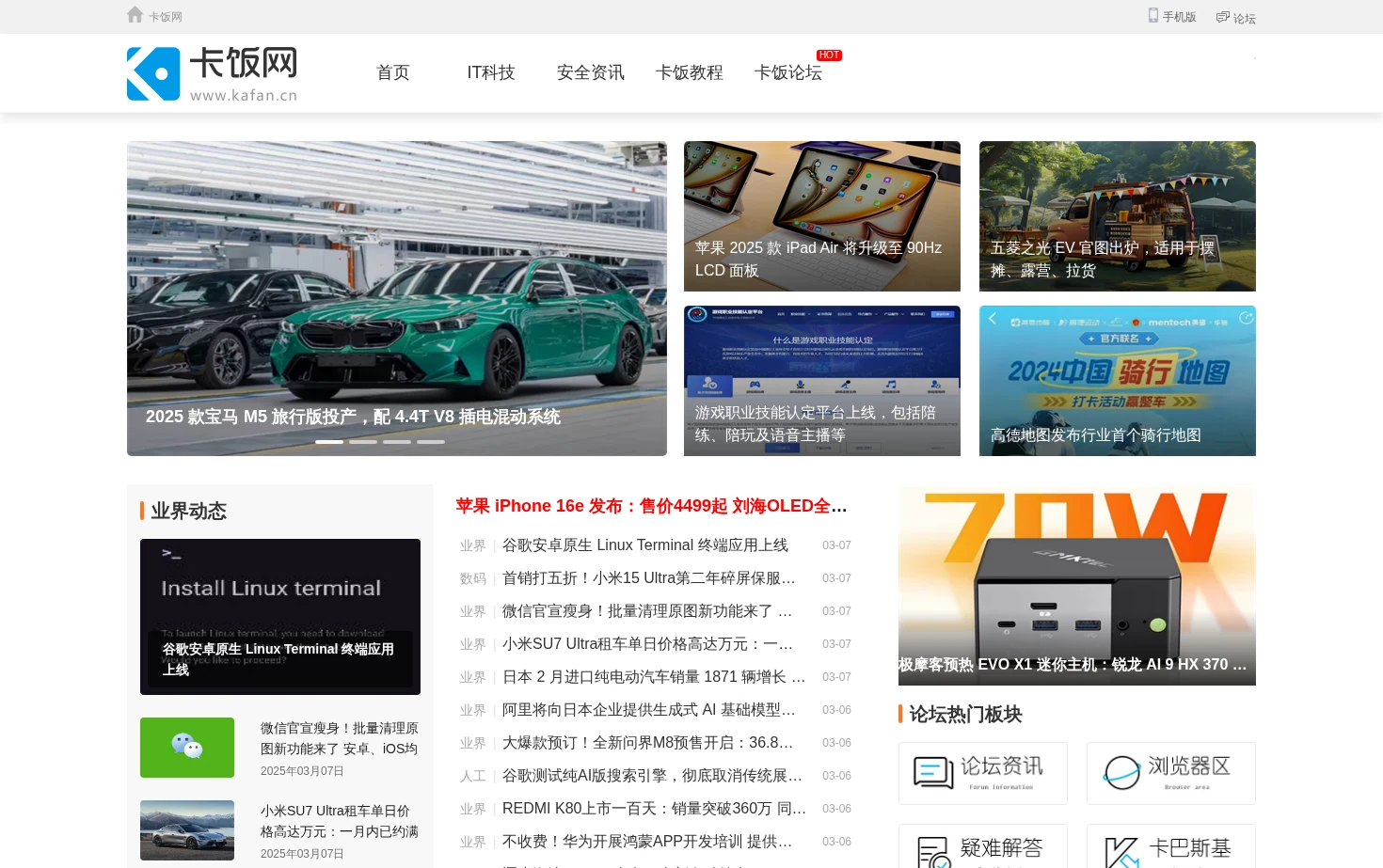Open 小米SU7 Ultra租车单日价格 news row
This screenshot has width=1383, height=868.
(x=648, y=644)
